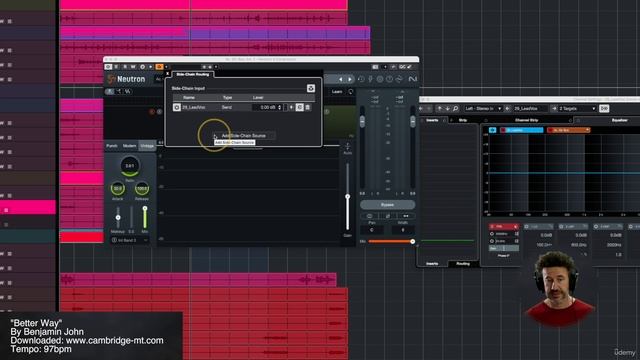Click the Width value field showing 0
Viewport: 640px width, 360px height.
coord(403,230)
